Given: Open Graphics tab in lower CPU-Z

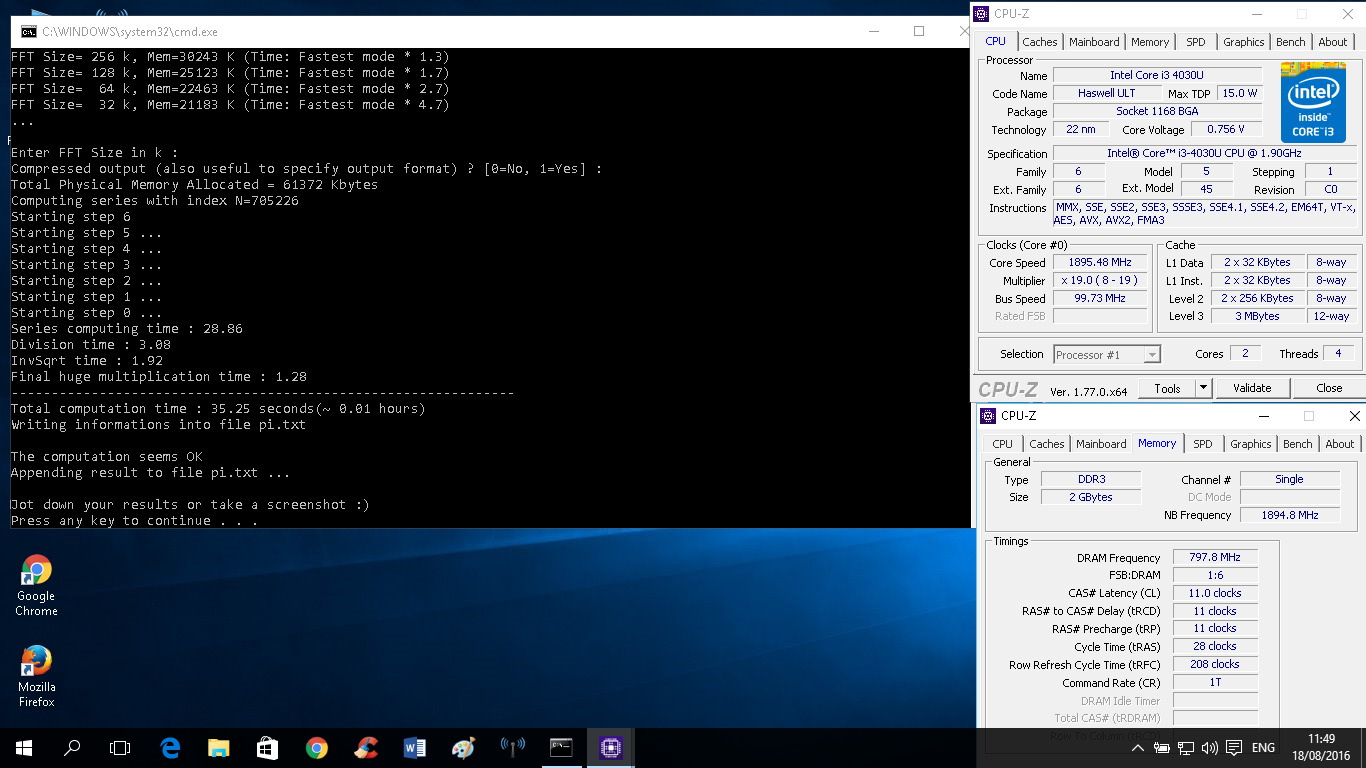Looking at the screenshot, I should (x=1251, y=444).
